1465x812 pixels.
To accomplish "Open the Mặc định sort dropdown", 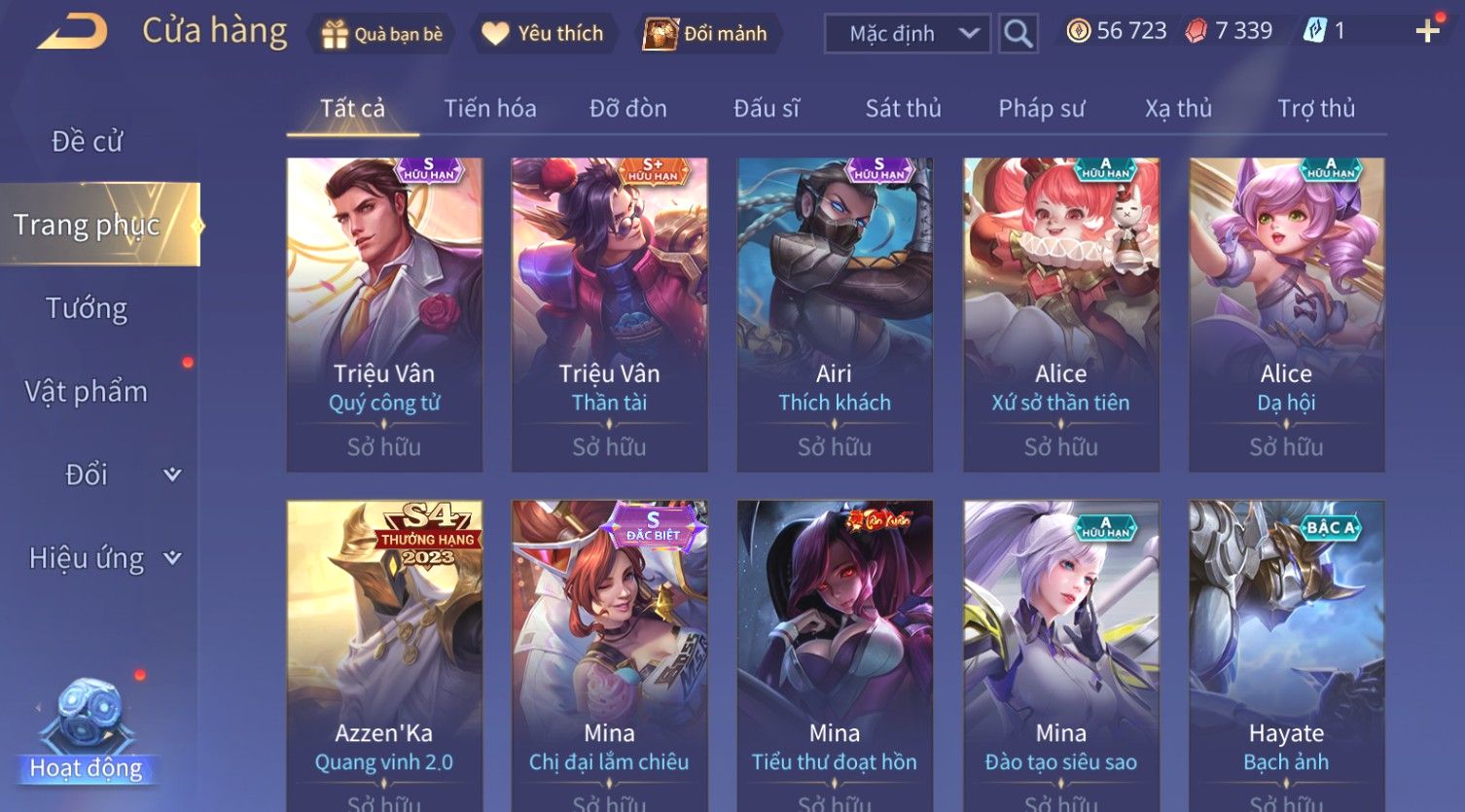I will pos(908,33).
